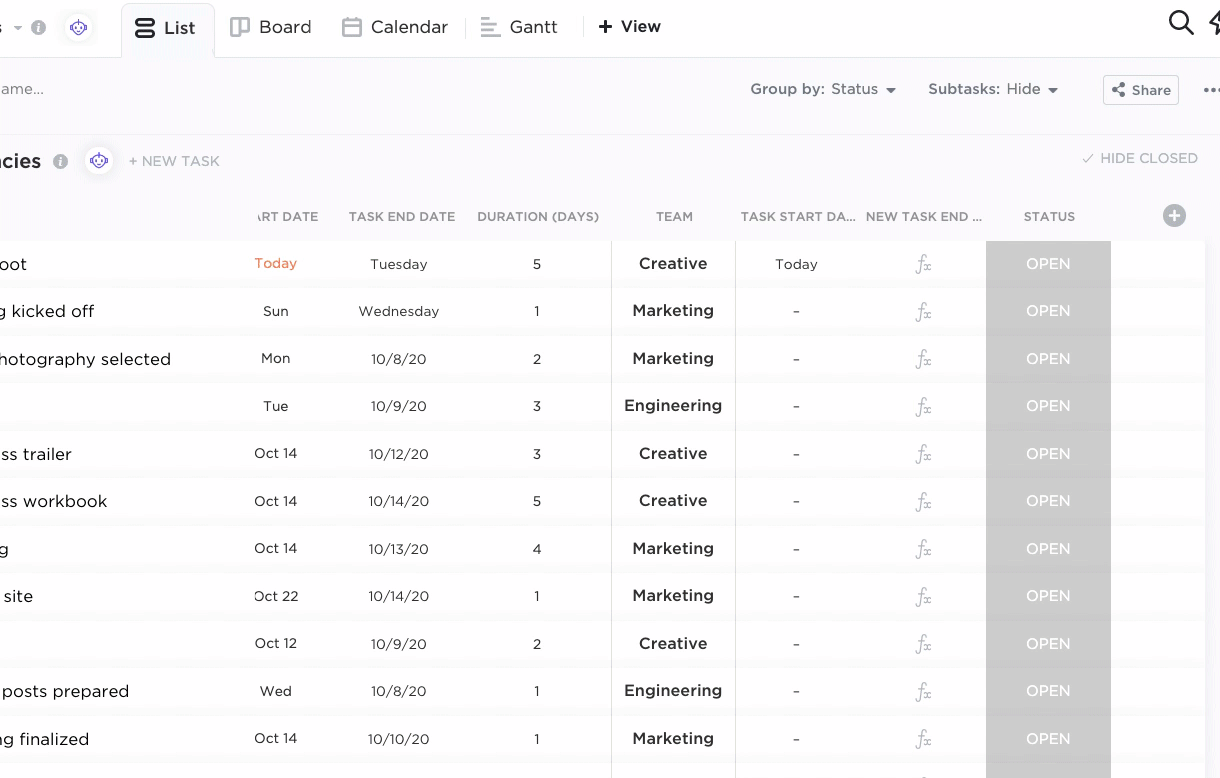Viewport: 1220px width, 778px height.
Task: Switch to the Gantt view tab
Action: click(x=519, y=27)
